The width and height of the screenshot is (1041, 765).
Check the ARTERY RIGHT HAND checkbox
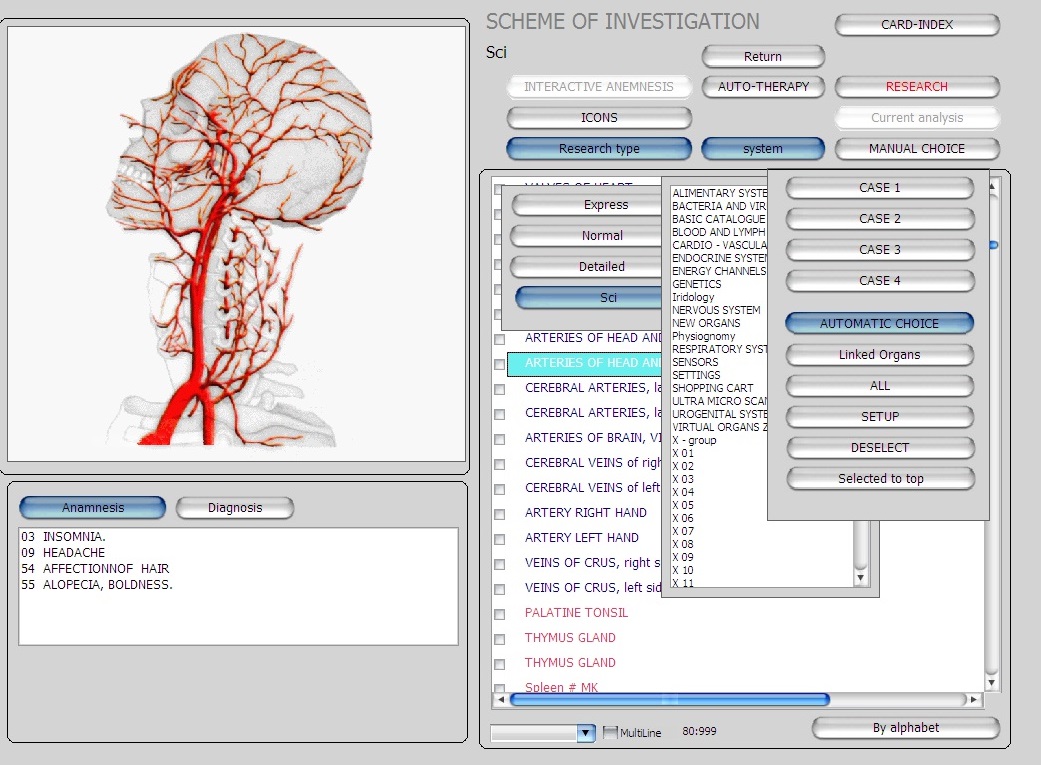(x=500, y=514)
